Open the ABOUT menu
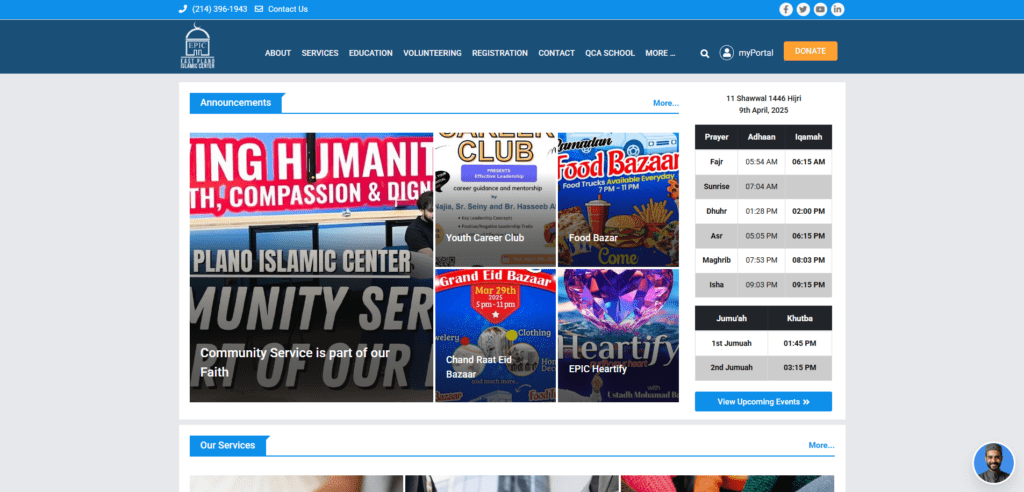Viewport: 1024px width, 492px height. click(x=278, y=53)
